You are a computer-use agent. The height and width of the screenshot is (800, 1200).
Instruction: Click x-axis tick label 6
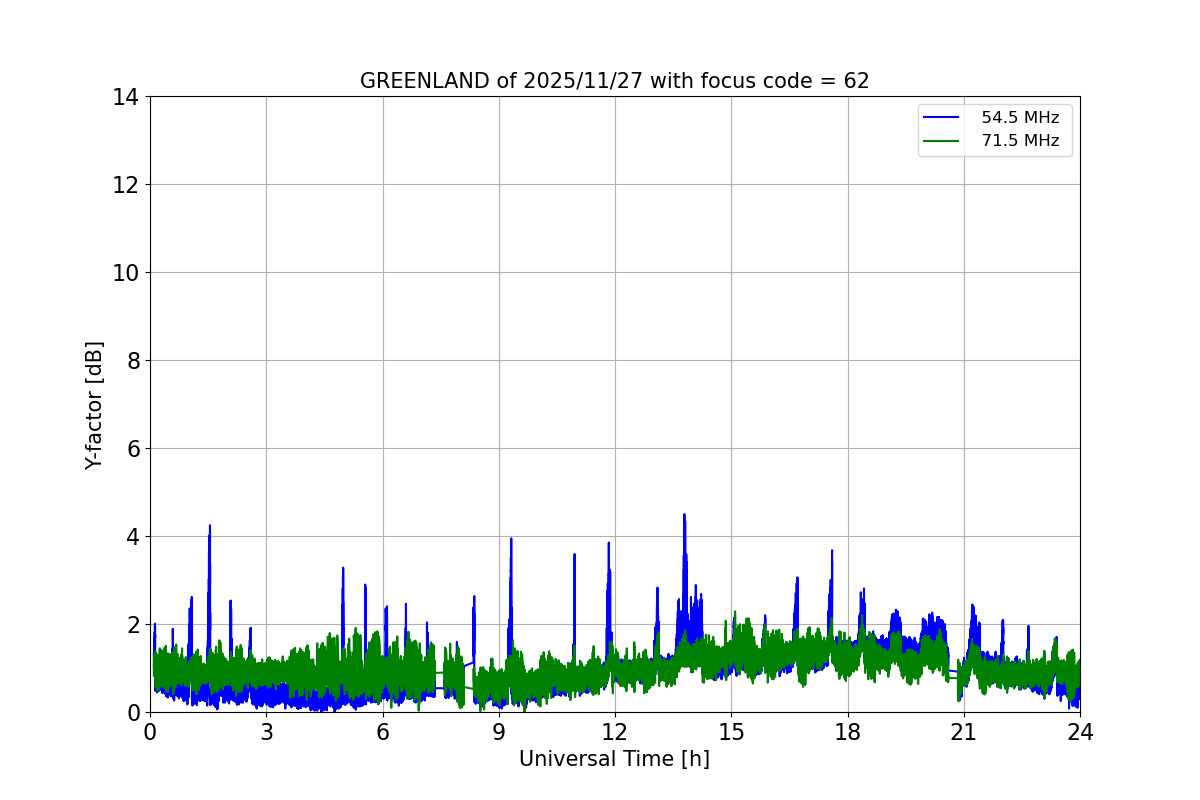click(x=382, y=732)
